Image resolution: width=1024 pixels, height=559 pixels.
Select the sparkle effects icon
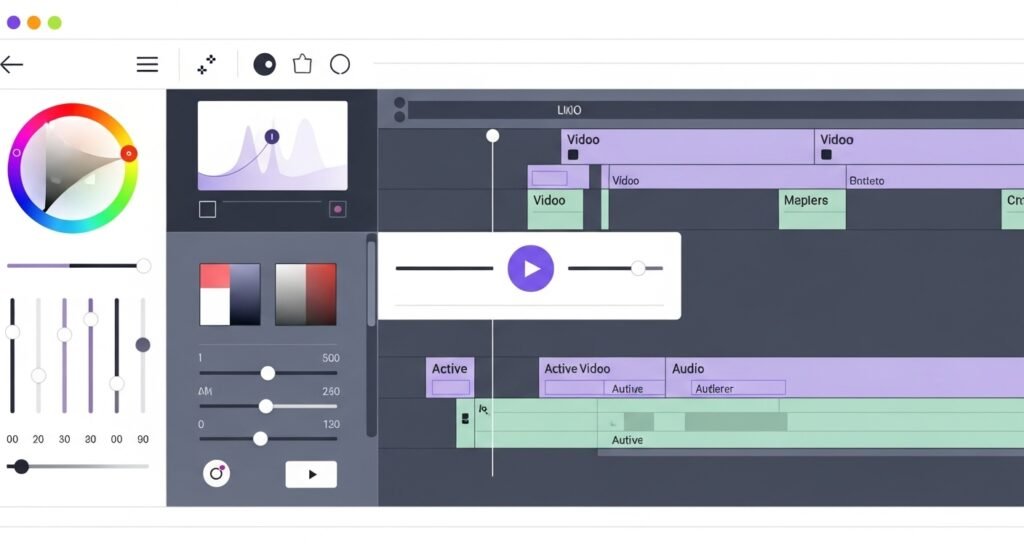click(x=206, y=65)
